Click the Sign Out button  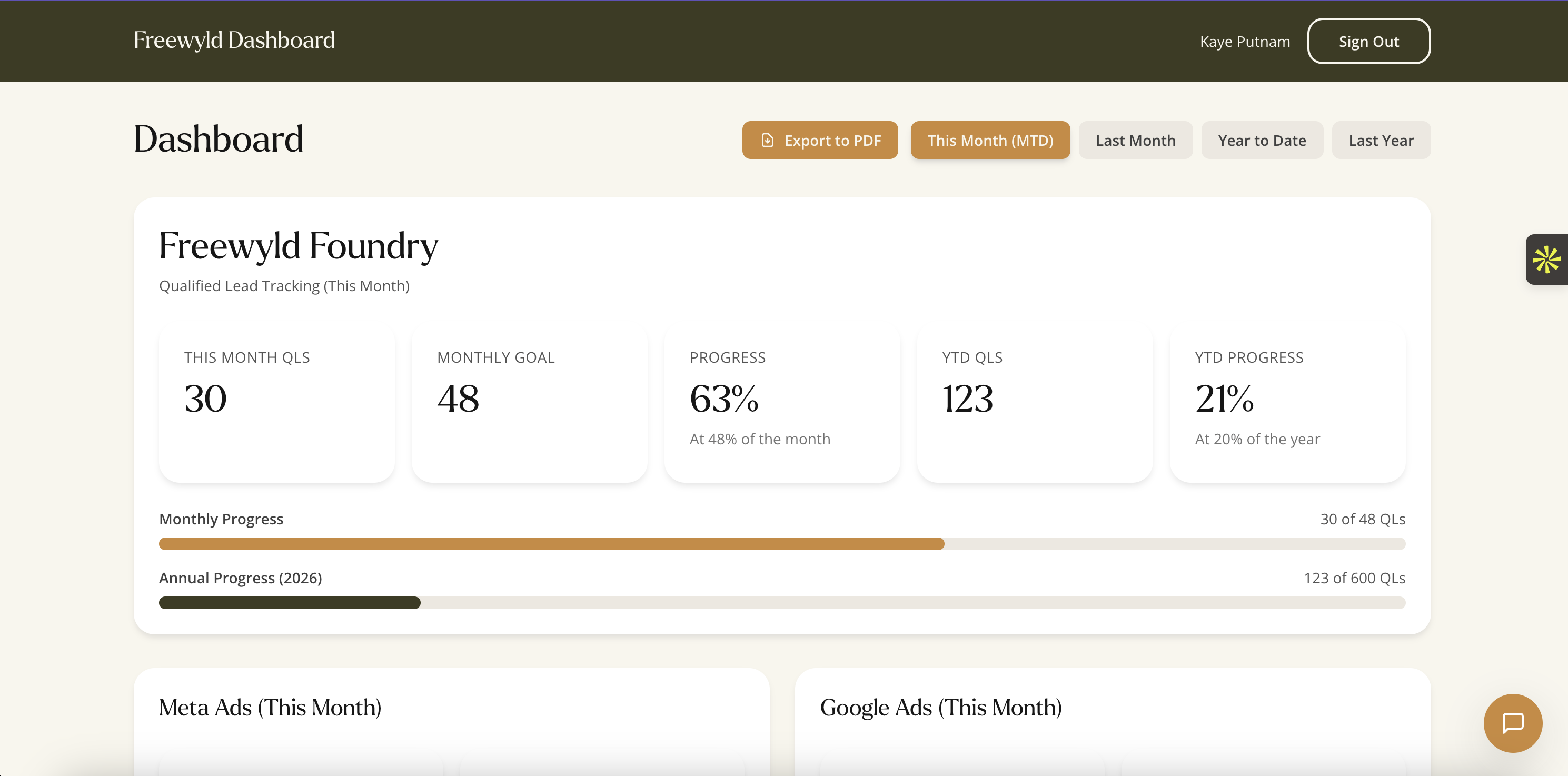point(1369,41)
